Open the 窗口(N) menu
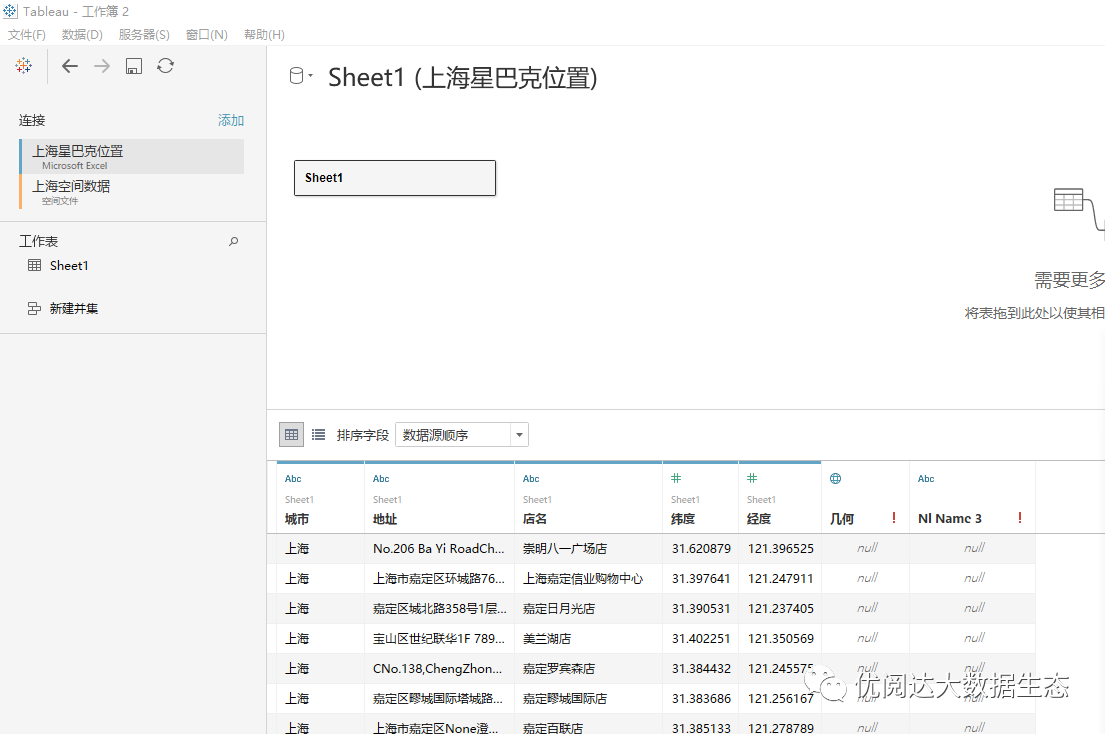 coord(206,35)
